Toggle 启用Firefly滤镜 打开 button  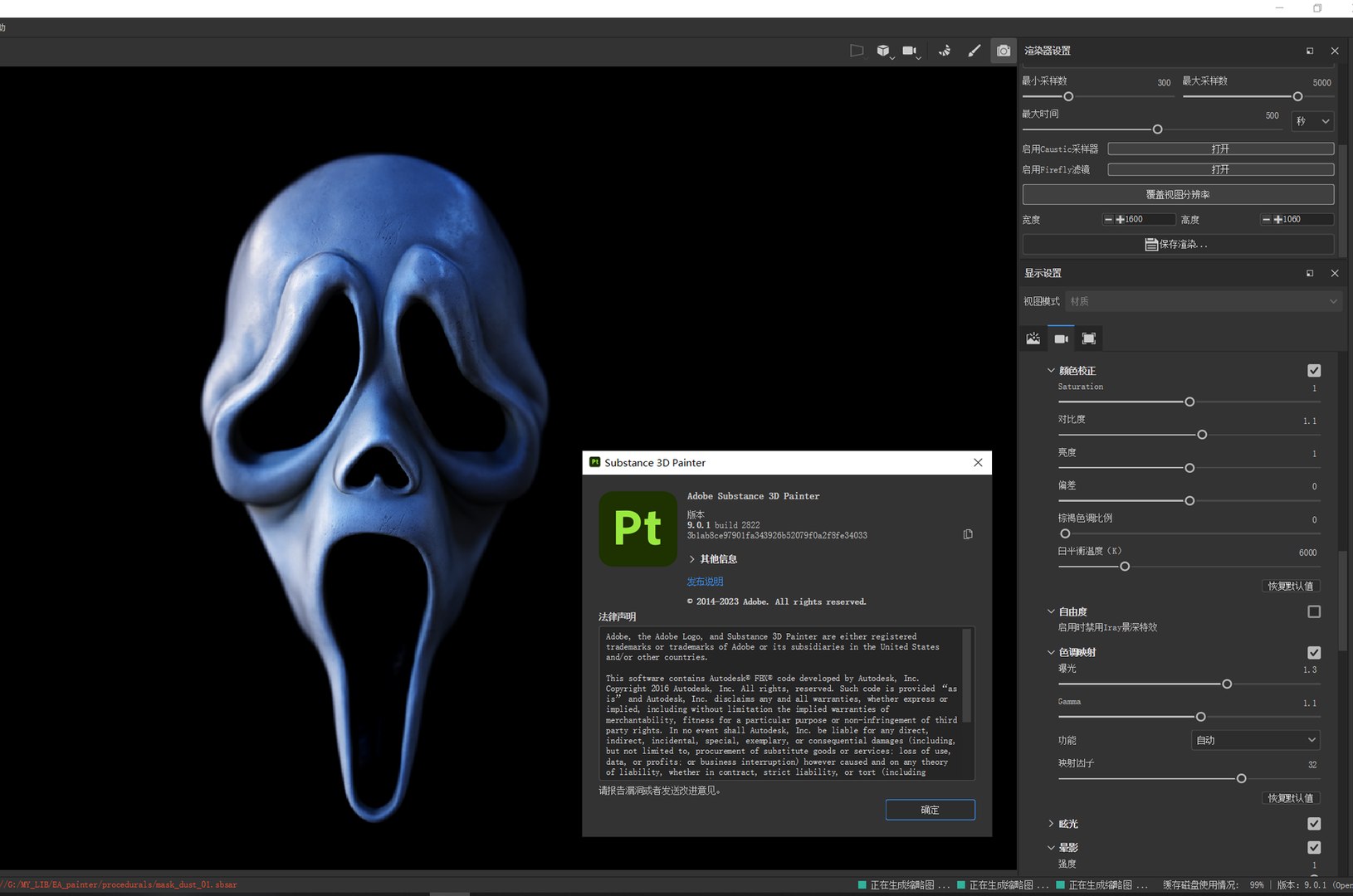click(x=1221, y=169)
